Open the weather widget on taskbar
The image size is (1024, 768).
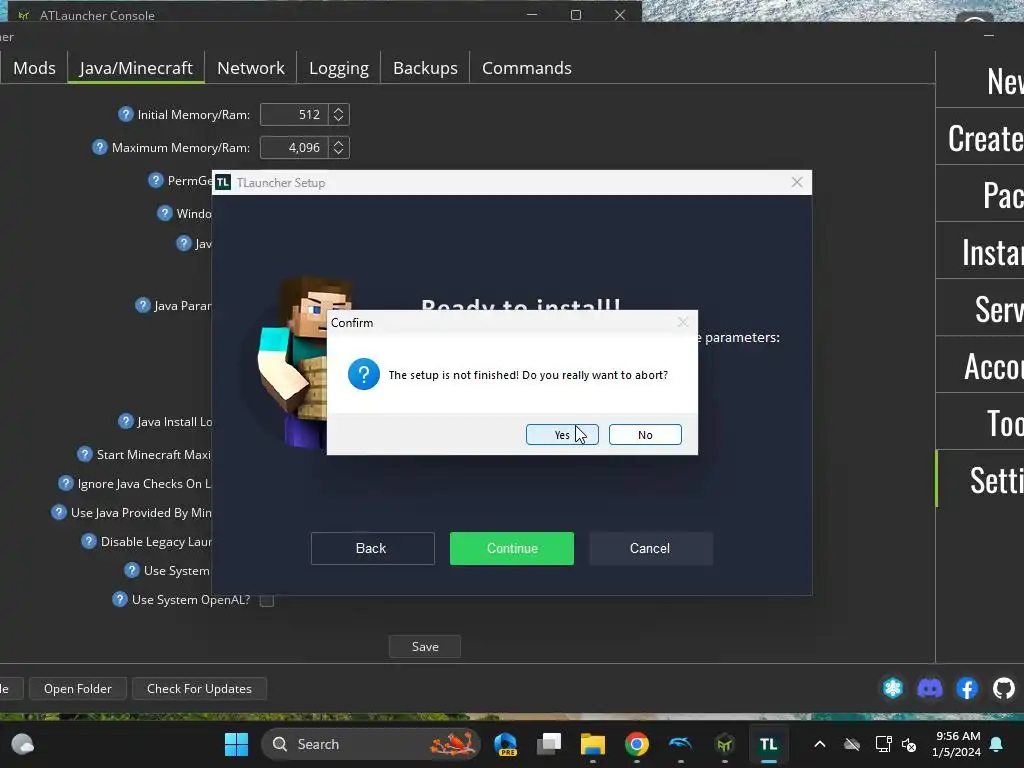pyautogui.click(x=23, y=744)
